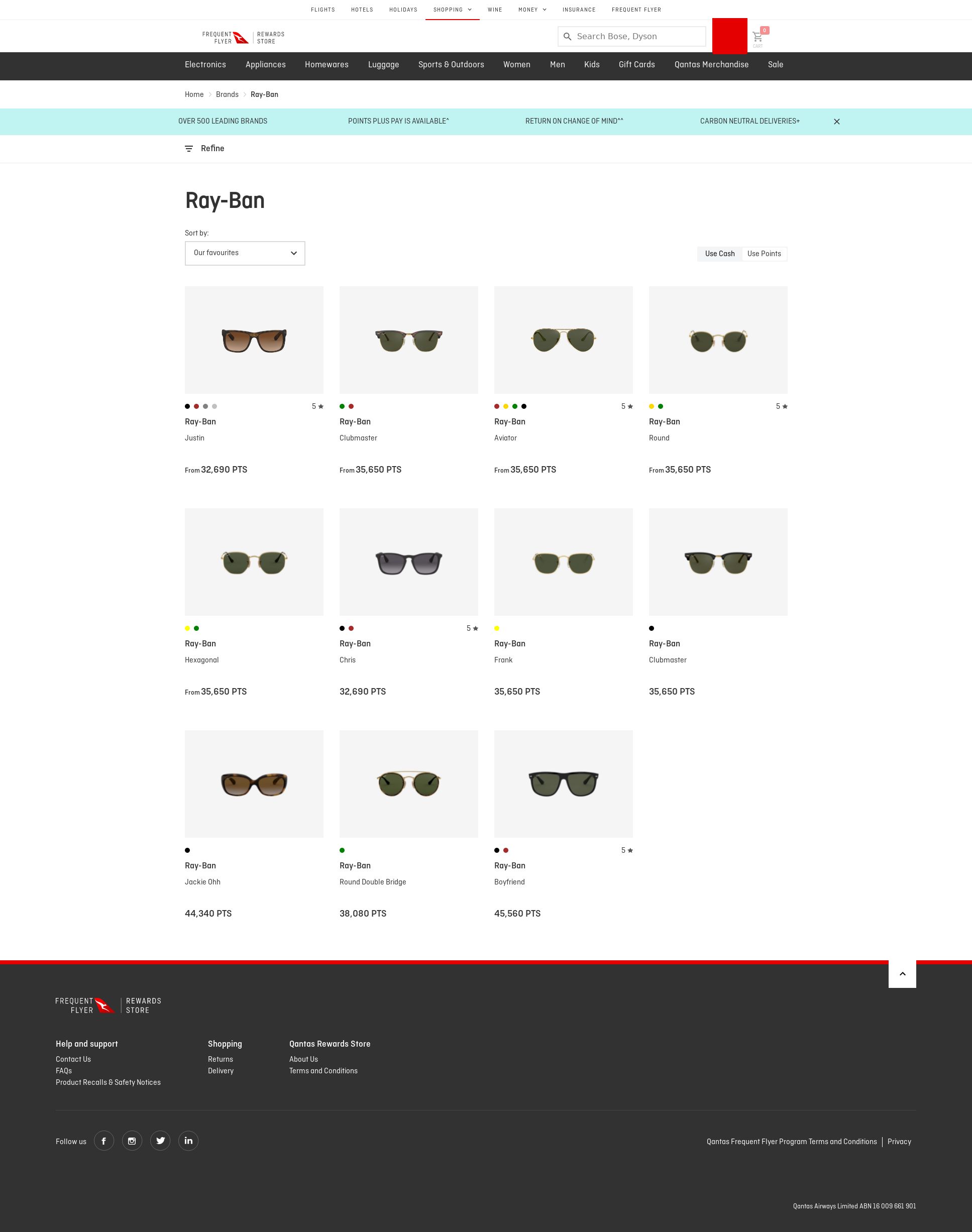Viewport: 972px width, 1232px height.
Task: Expand the Money top menu
Action: [x=532, y=10]
